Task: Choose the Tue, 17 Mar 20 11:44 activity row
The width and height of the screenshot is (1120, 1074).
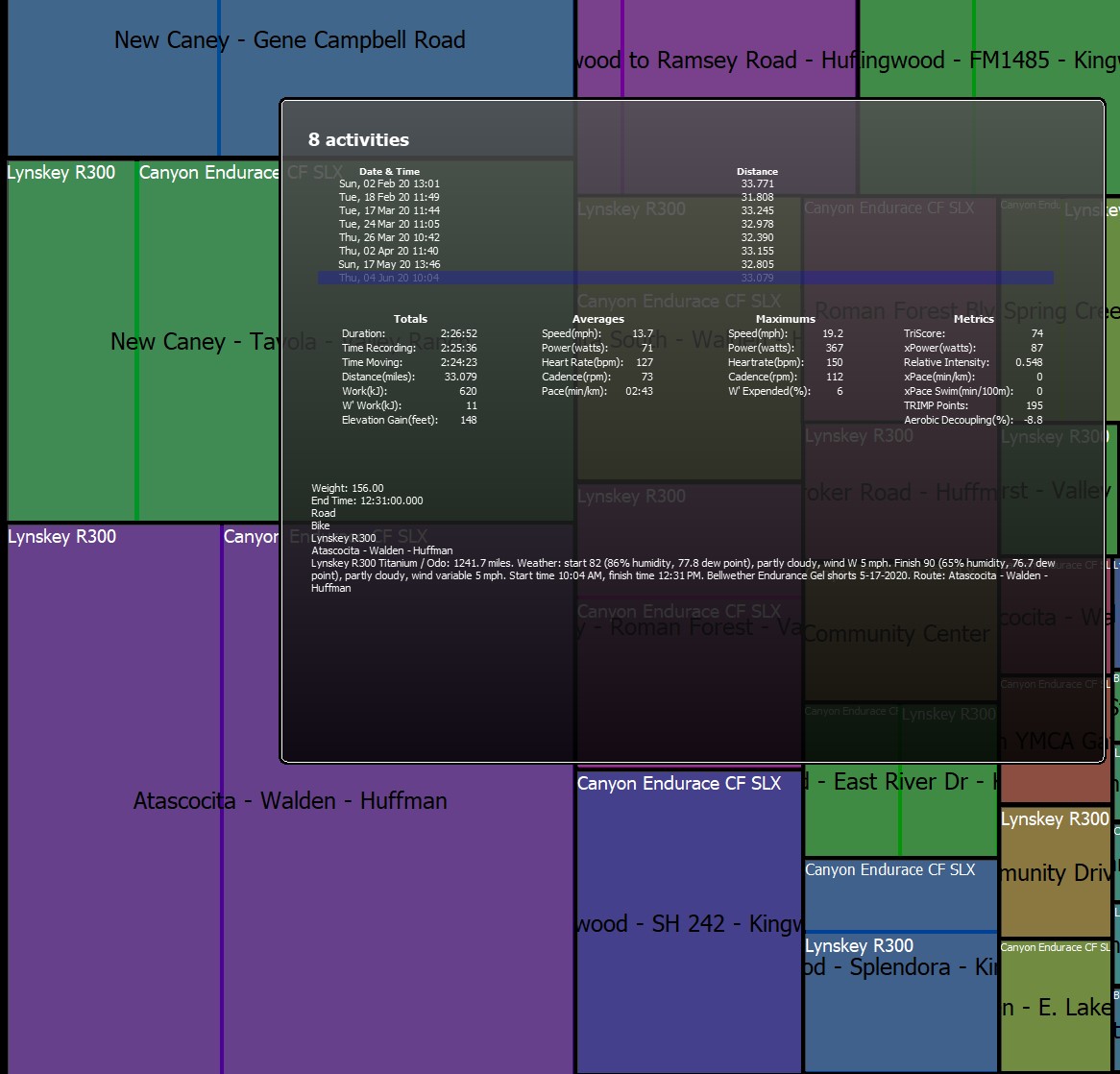Action: click(x=685, y=210)
